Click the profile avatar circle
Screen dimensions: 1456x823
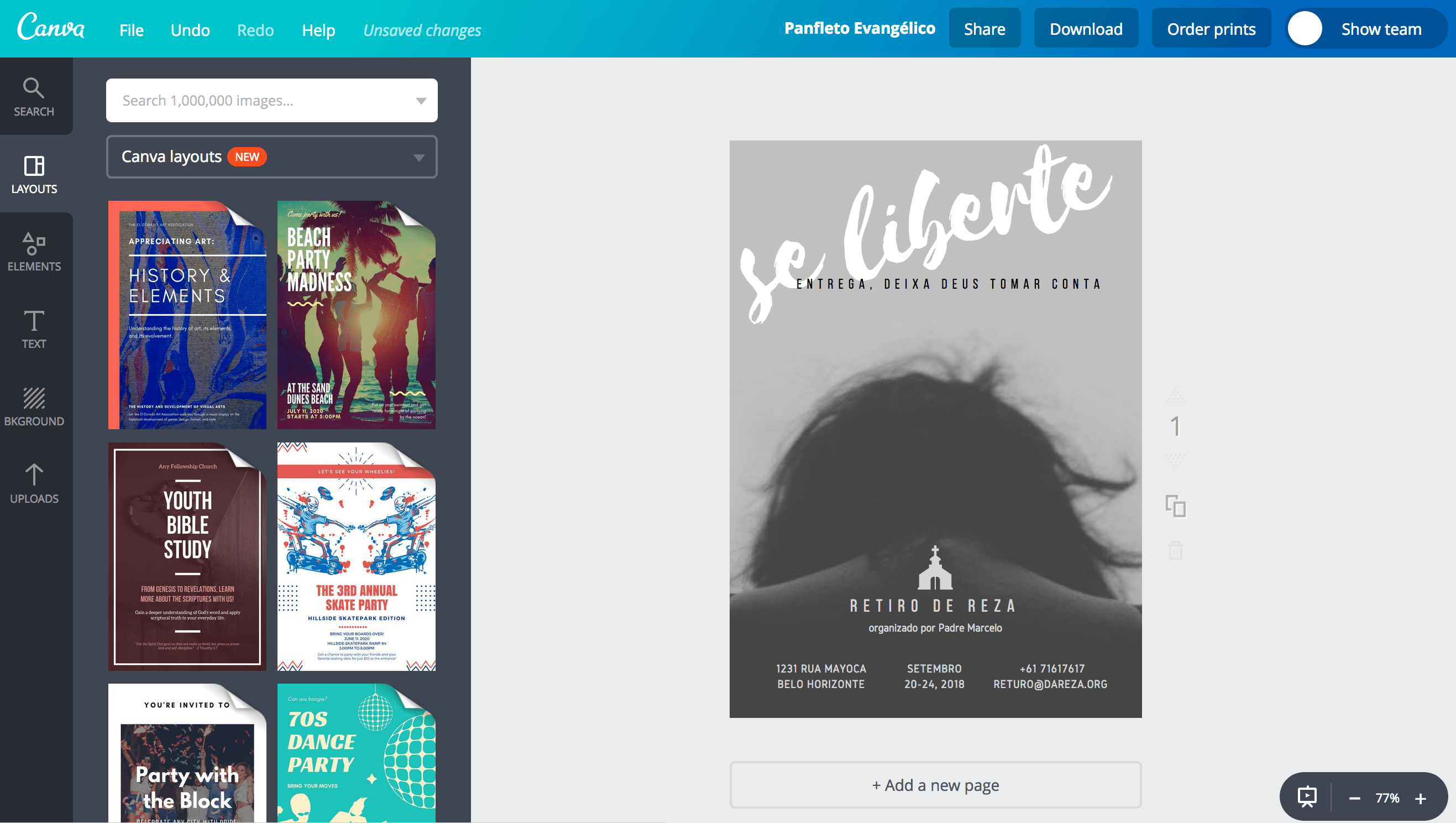click(x=1305, y=29)
